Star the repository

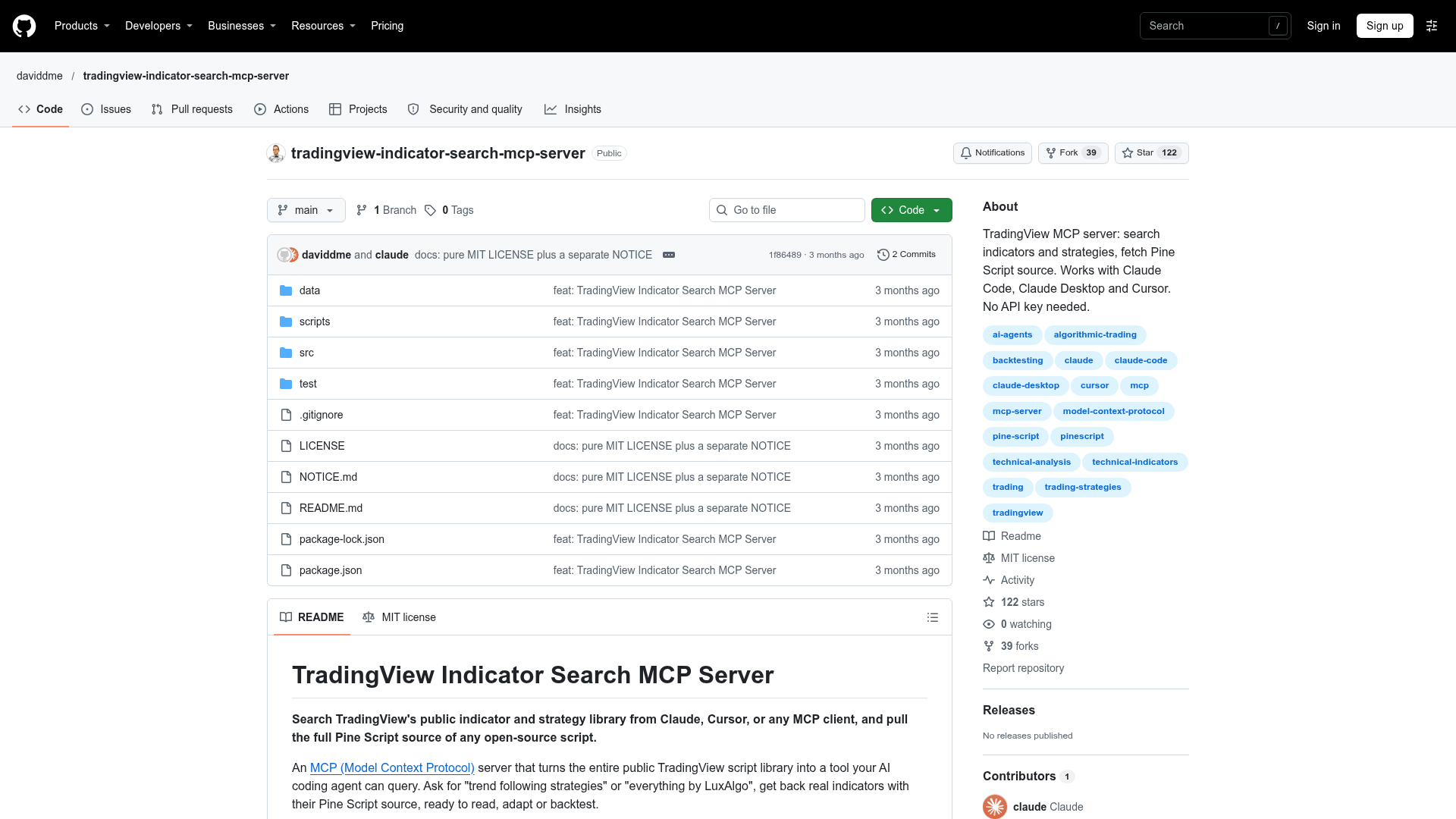[1152, 153]
